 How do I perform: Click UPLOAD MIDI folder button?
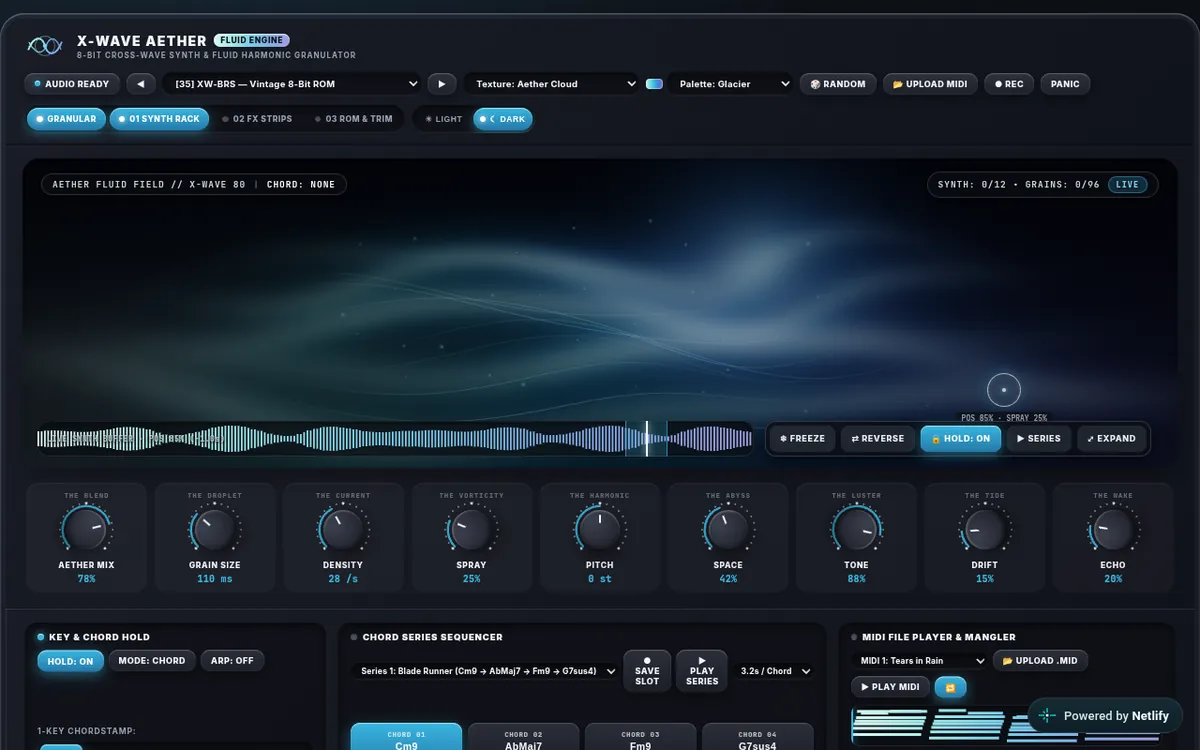pos(930,84)
